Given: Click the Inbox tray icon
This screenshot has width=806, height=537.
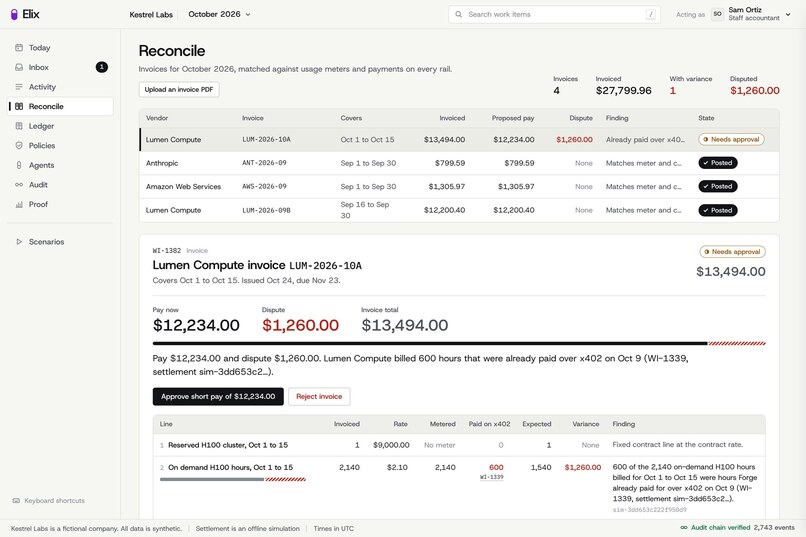Looking at the screenshot, I should coord(19,67).
